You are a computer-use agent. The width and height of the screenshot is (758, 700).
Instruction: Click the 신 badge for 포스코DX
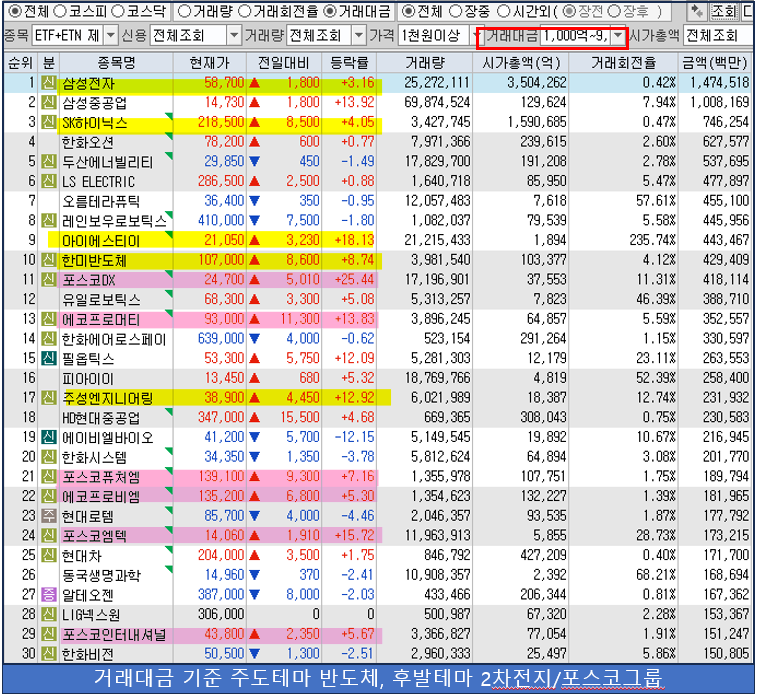[x=48, y=280]
